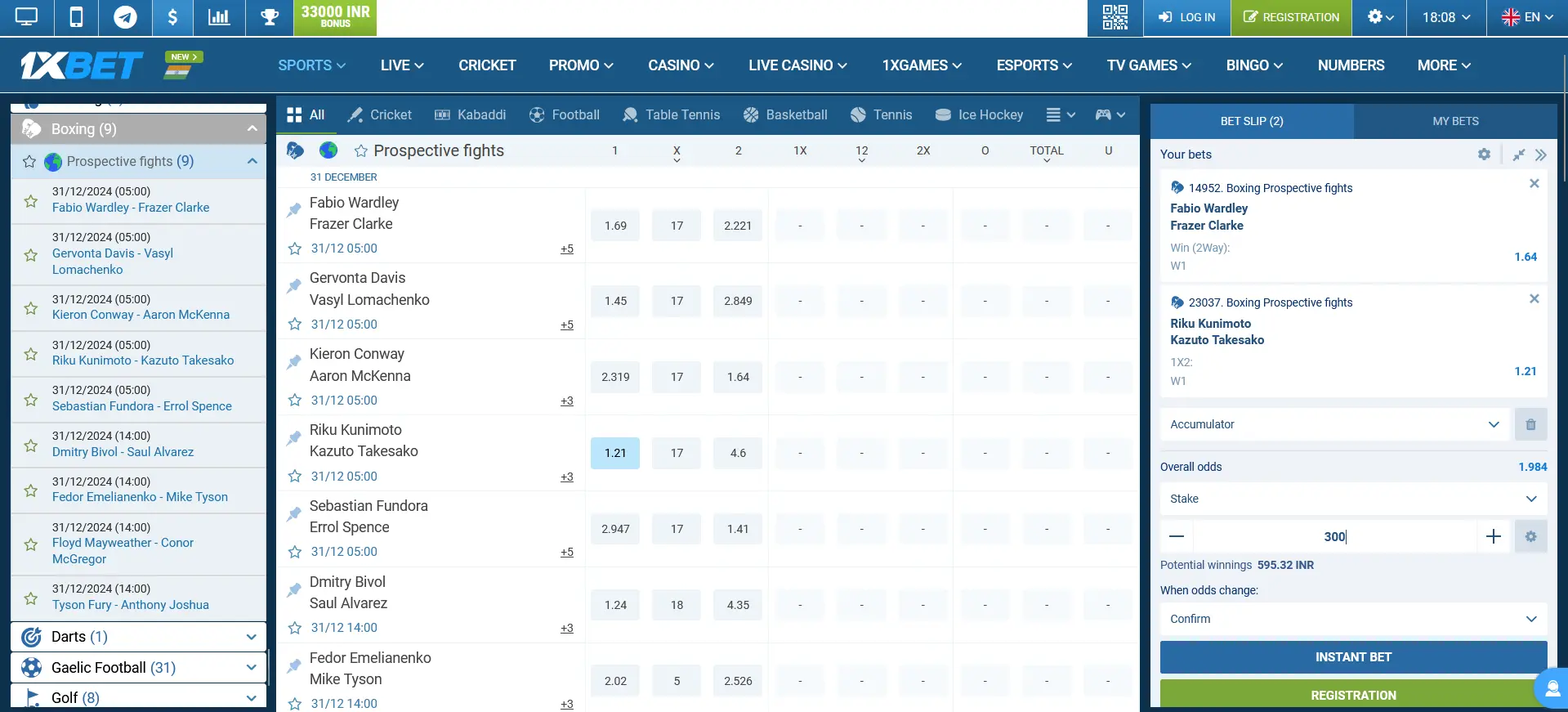The height and width of the screenshot is (712, 1568).
Task: Select odds 1.69 for Fabio Wardley
Action: click(x=615, y=226)
